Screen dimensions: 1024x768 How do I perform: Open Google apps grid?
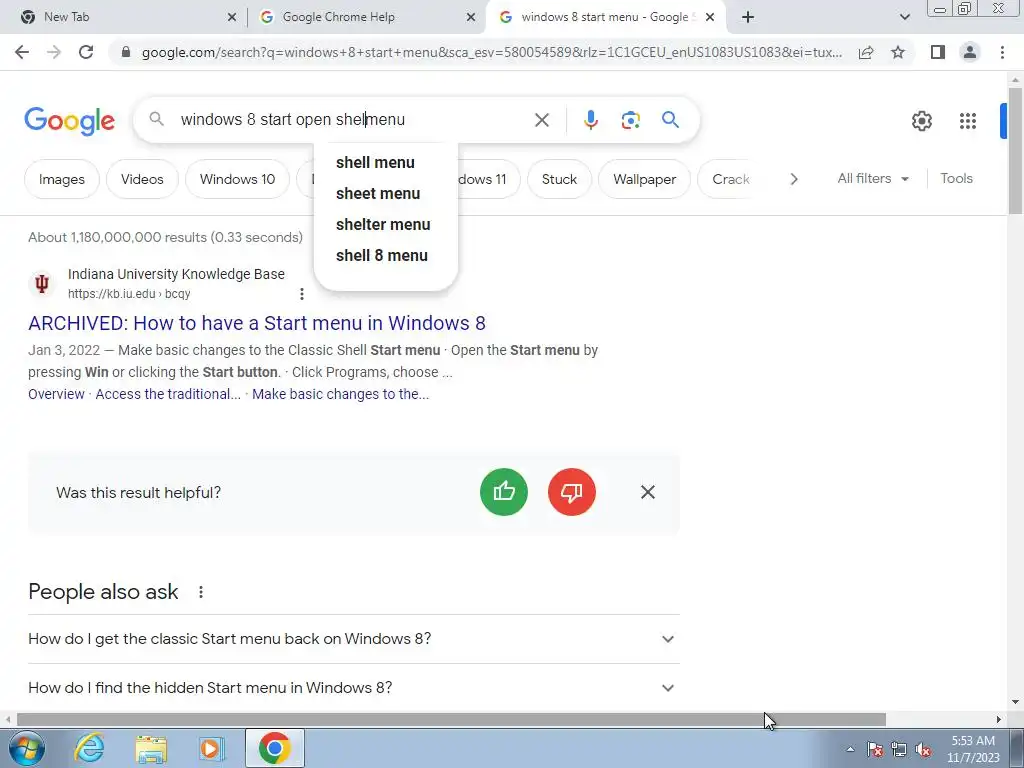967,121
